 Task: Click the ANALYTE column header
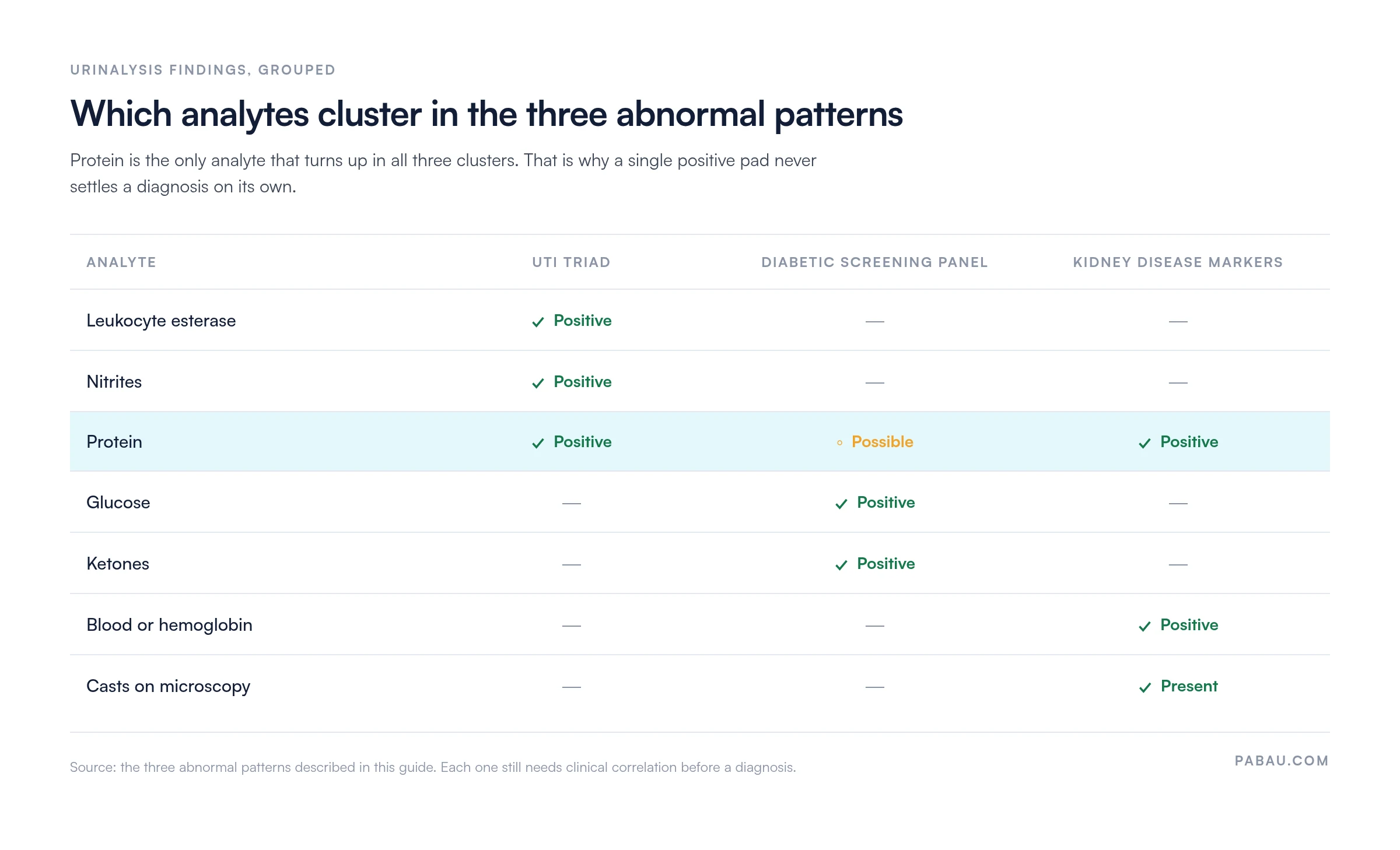[x=121, y=262]
